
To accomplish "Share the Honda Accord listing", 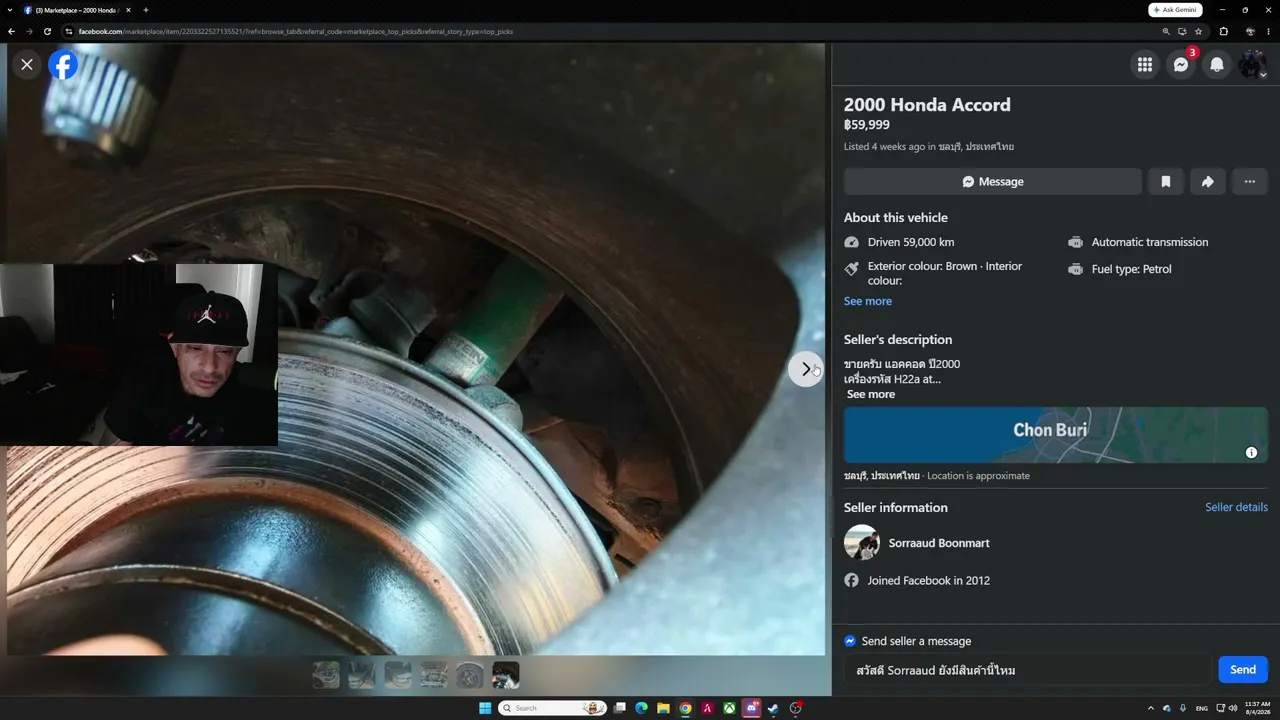I will (x=1208, y=181).
